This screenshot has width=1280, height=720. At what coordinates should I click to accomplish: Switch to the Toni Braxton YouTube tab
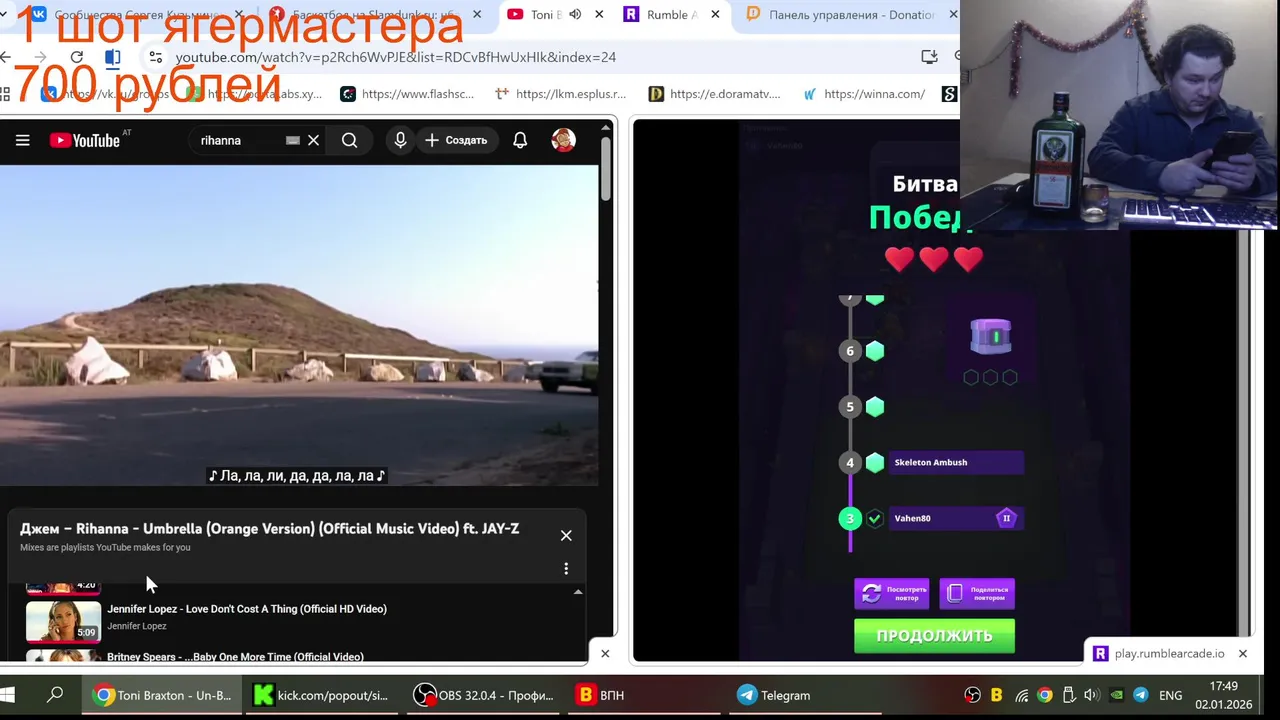pyautogui.click(x=545, y=15)
